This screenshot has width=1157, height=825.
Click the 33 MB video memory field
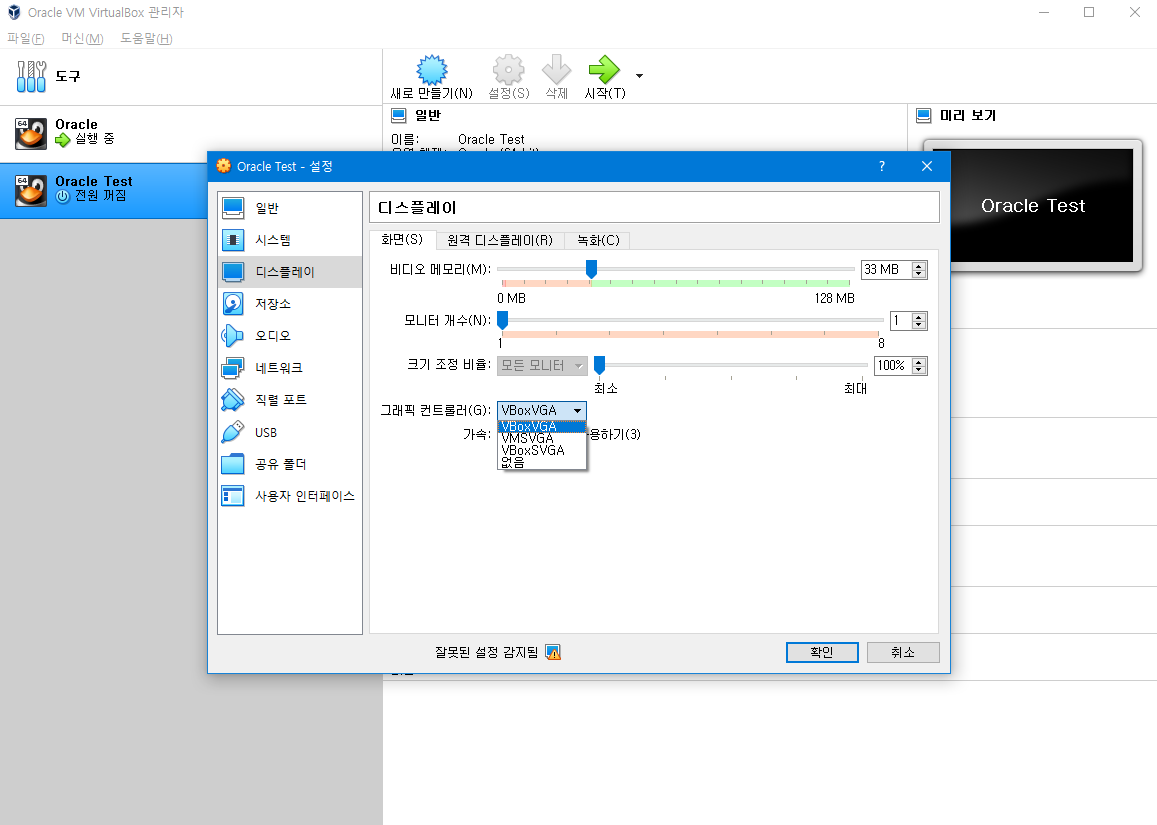886,270
